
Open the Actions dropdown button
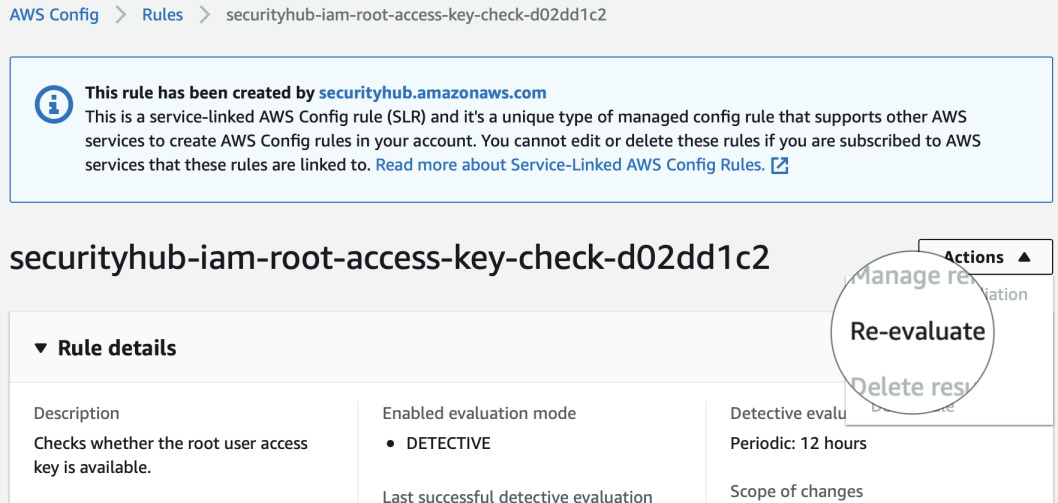(x=984, y=257)
